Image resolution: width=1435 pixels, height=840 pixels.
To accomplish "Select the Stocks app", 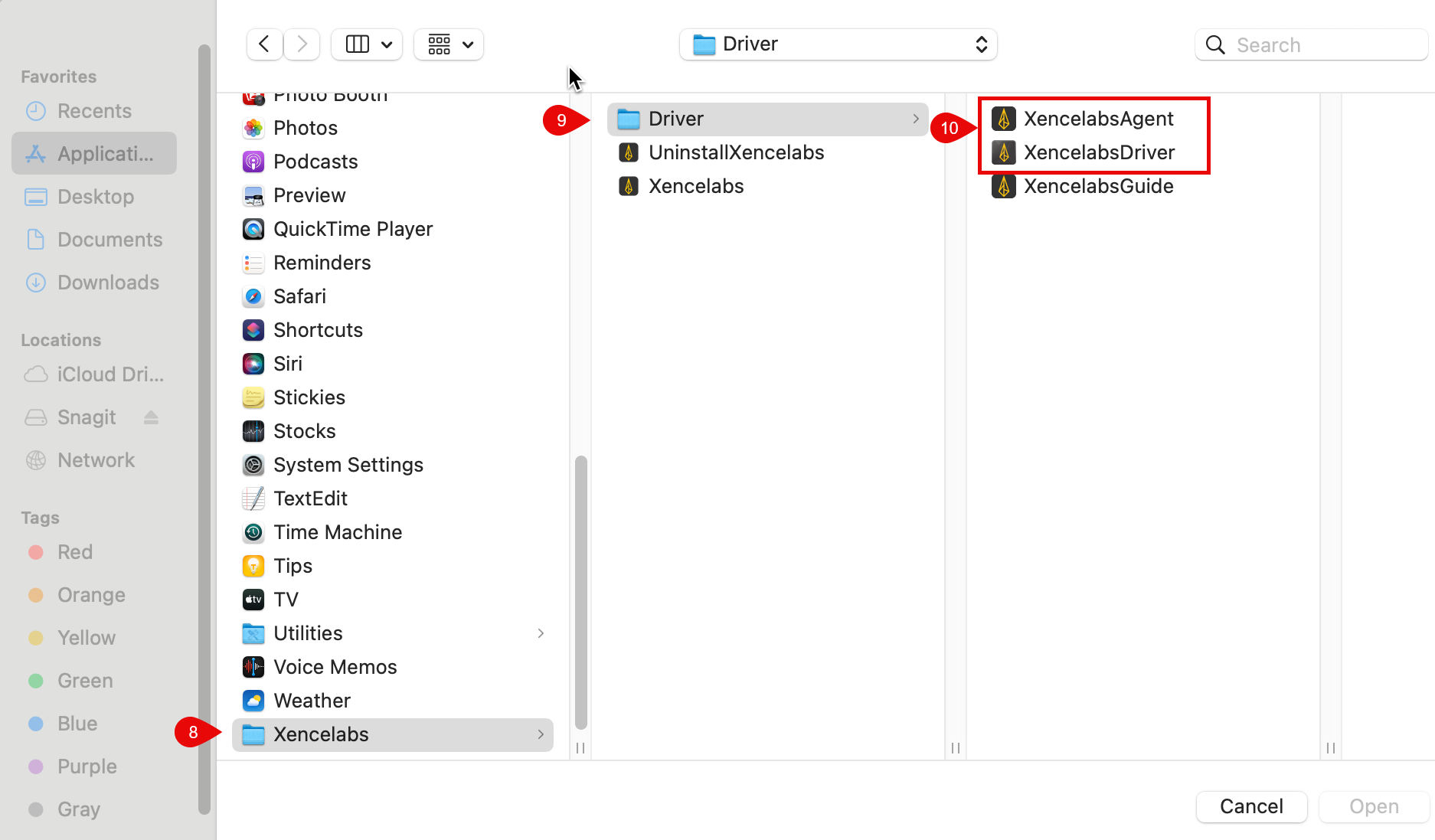I will point(393,431).
